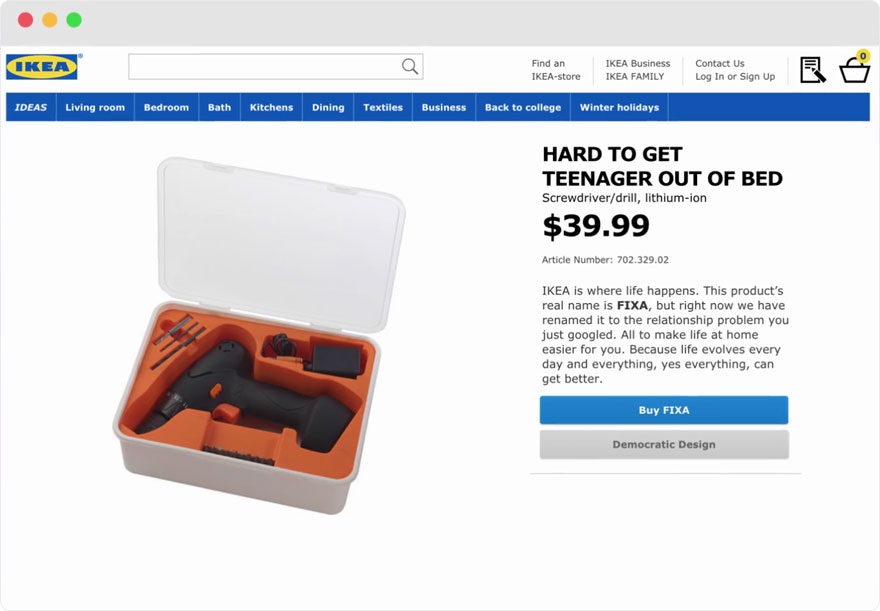Click the Democratic Design button
This screenshot has height=611, width=880.
point(664,445)
